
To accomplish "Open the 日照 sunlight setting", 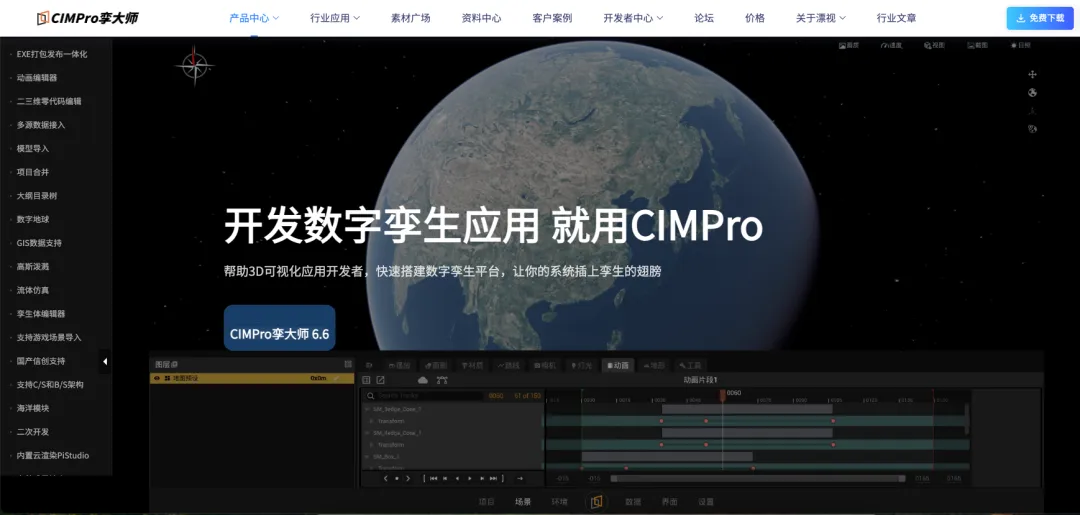I will pos(1021,45).
